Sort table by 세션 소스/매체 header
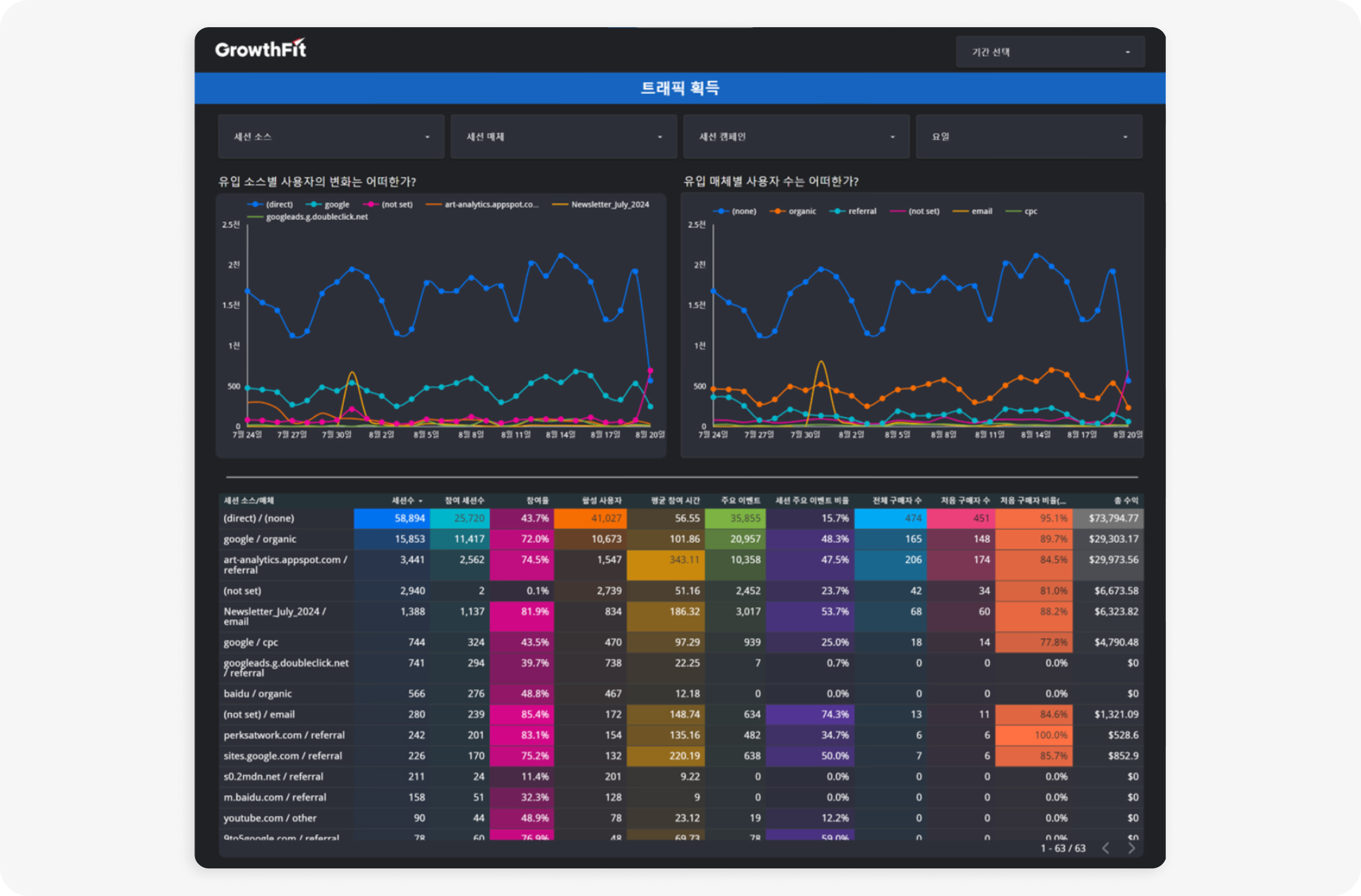The width and height of the screenshot is (1361, 896). (249, 500)
